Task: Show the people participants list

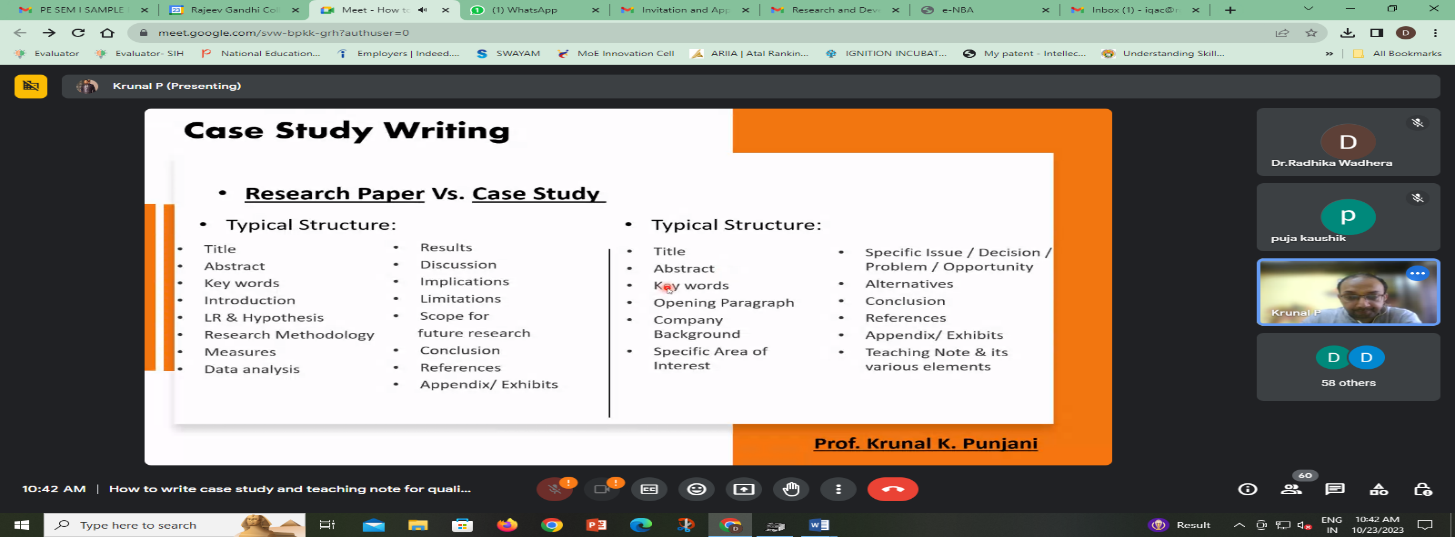Action: (x=1291, y=489)
